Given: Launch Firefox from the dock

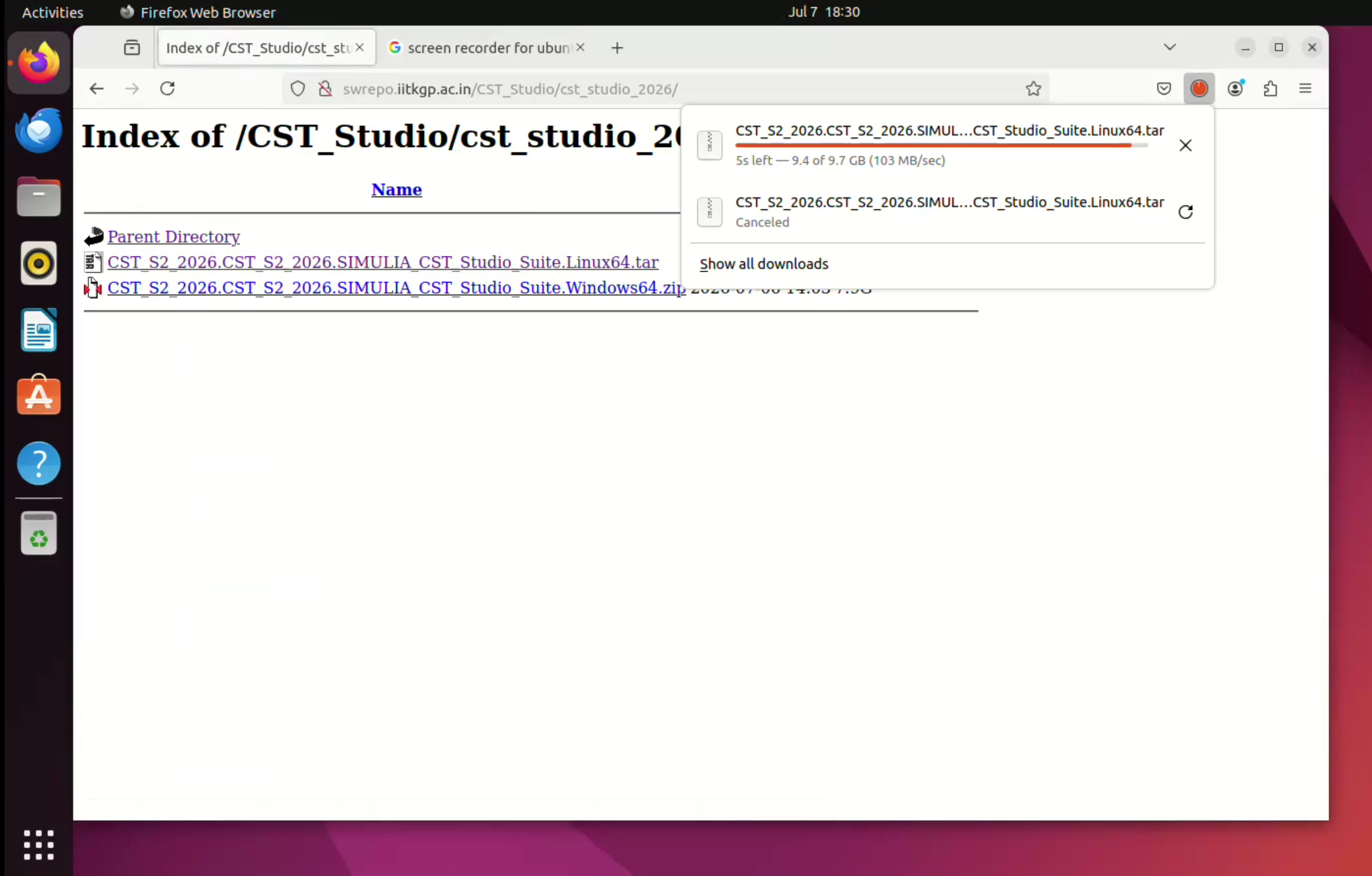Looking at the screenshot, I should 39,63.
